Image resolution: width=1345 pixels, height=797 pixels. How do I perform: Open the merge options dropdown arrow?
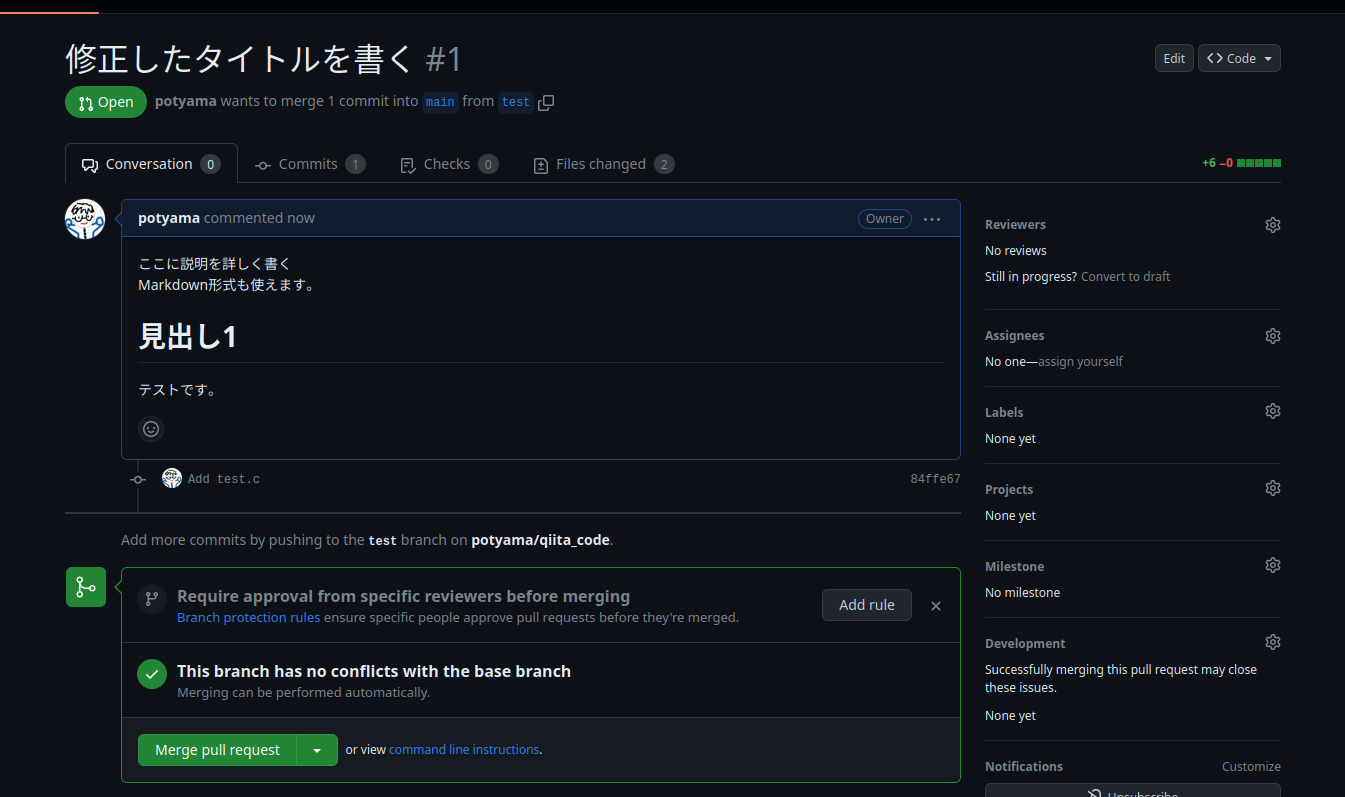coord(317,749)
